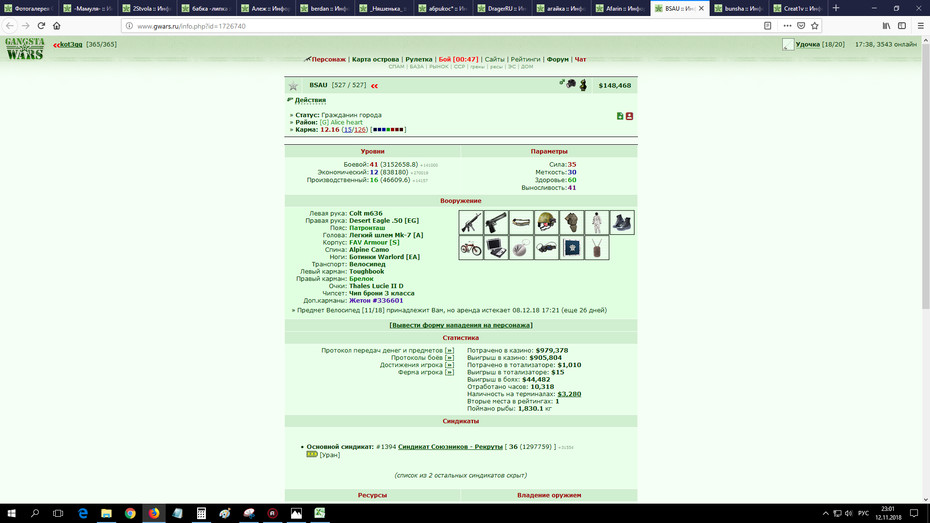Switch to the bunsha browser tab
This screenshot has width=930, height=523.
738,8
